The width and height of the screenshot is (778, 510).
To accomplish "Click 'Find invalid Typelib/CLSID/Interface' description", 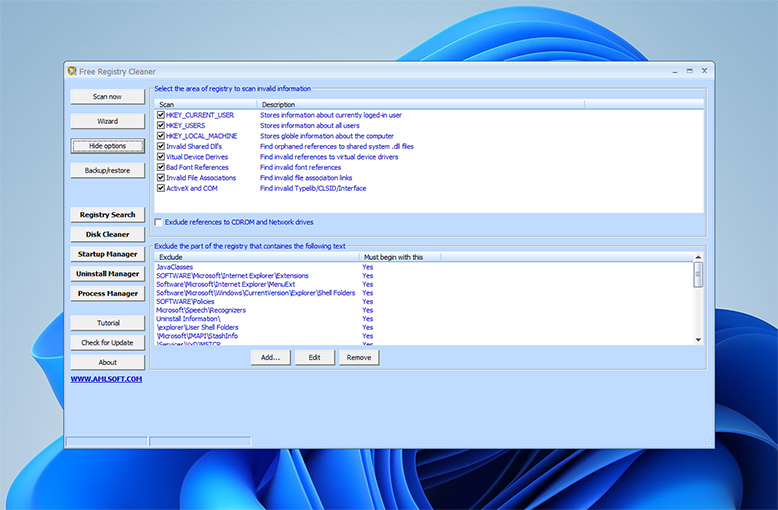I will (x=313, y=188).
